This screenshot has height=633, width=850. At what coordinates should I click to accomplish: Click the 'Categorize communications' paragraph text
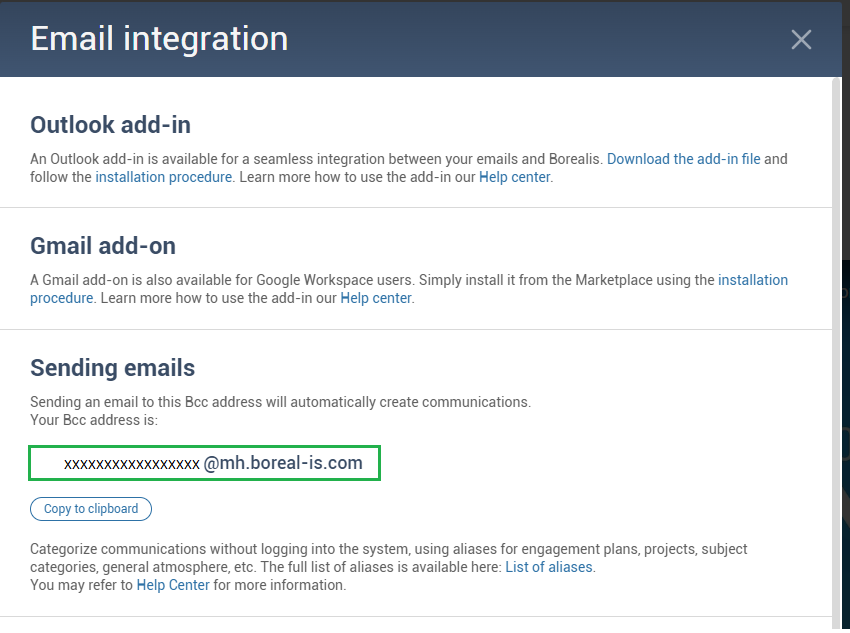coord(300,549)
